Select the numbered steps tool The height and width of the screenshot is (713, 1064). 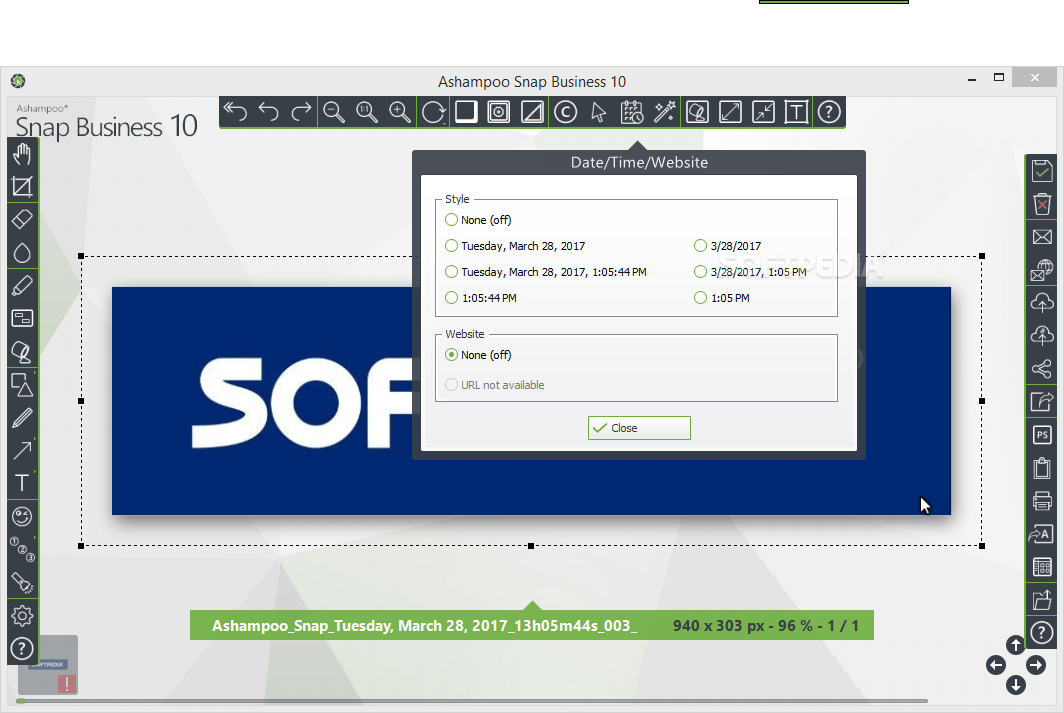[22, 550]
